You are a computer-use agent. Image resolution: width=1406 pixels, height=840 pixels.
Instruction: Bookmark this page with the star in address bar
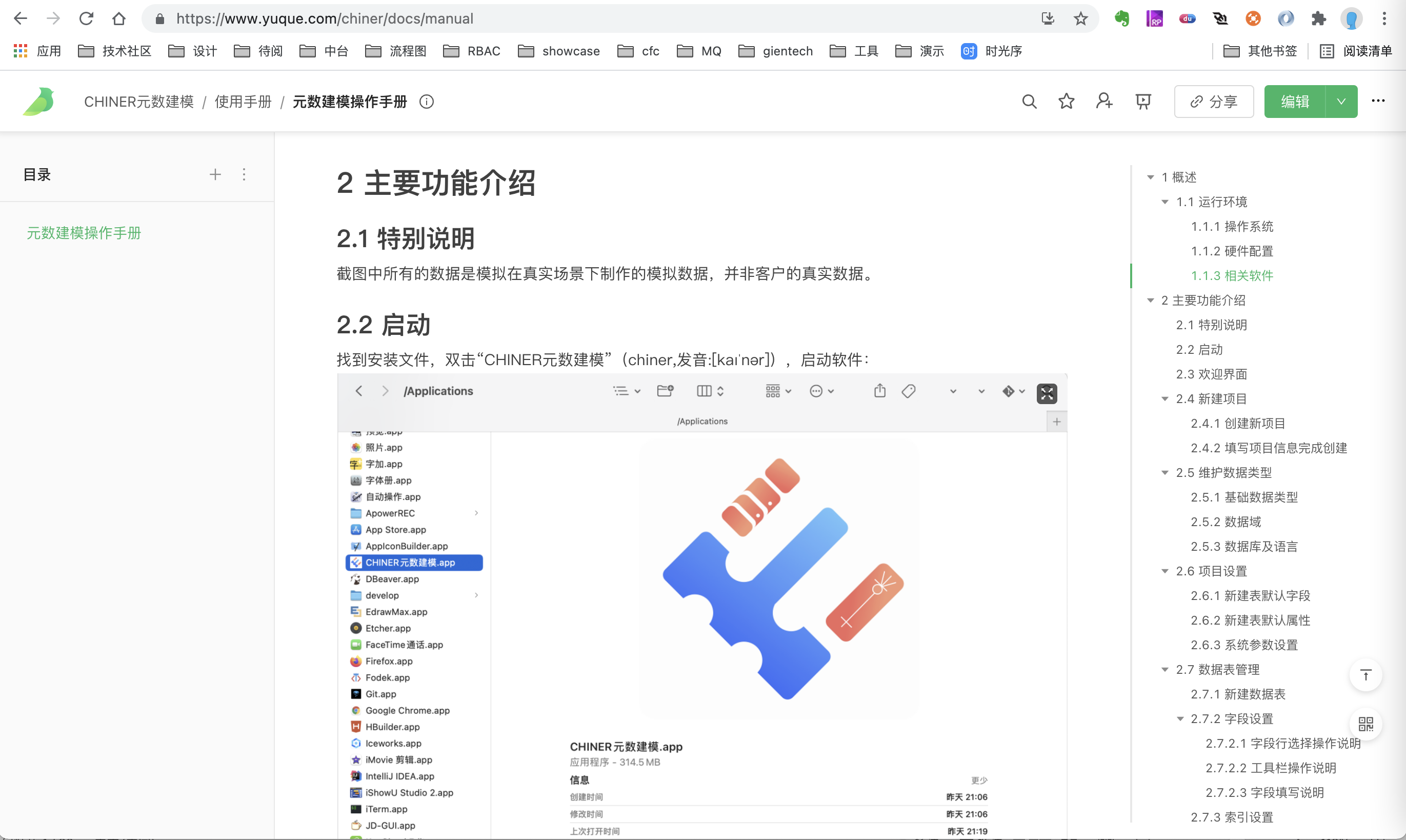click(x=1081, y=18)
